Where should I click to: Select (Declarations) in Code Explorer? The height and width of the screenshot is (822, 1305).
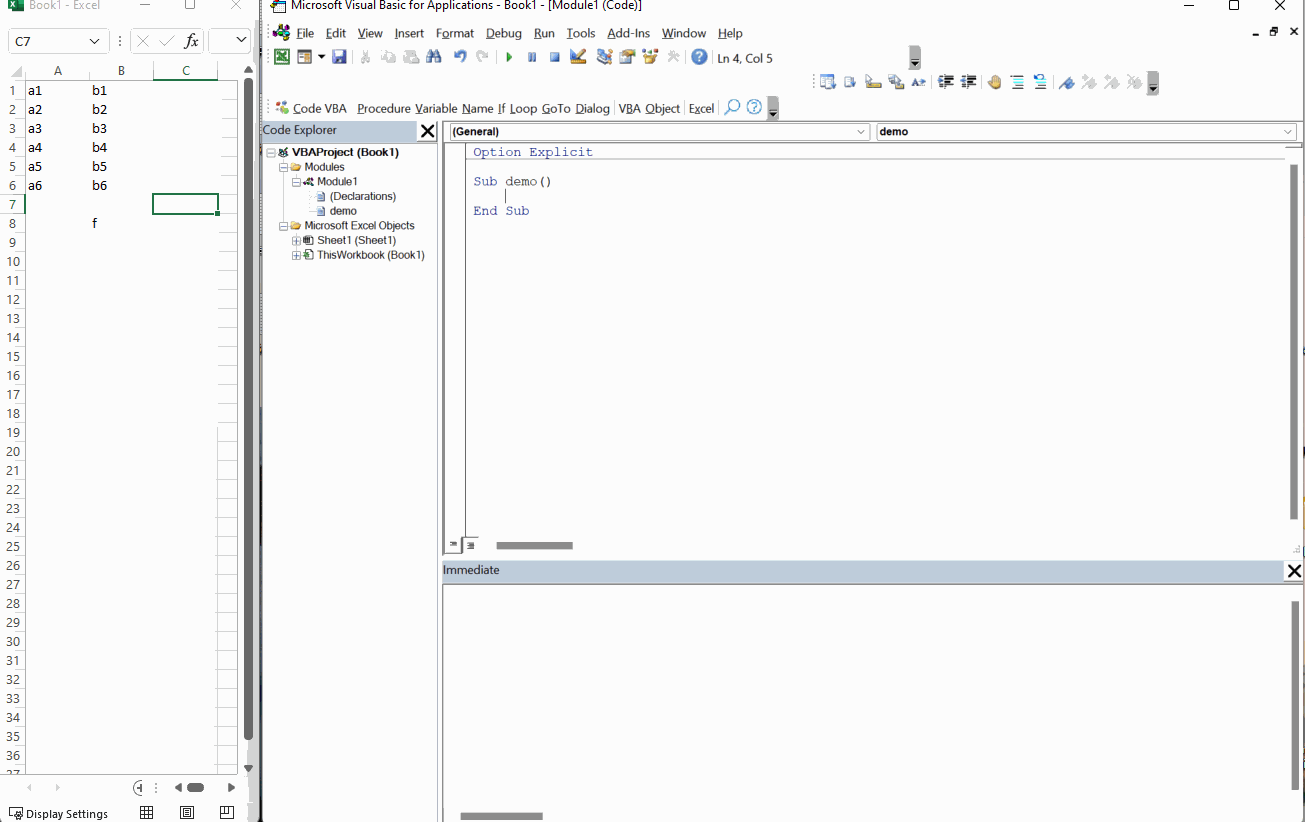click(362, 196)
